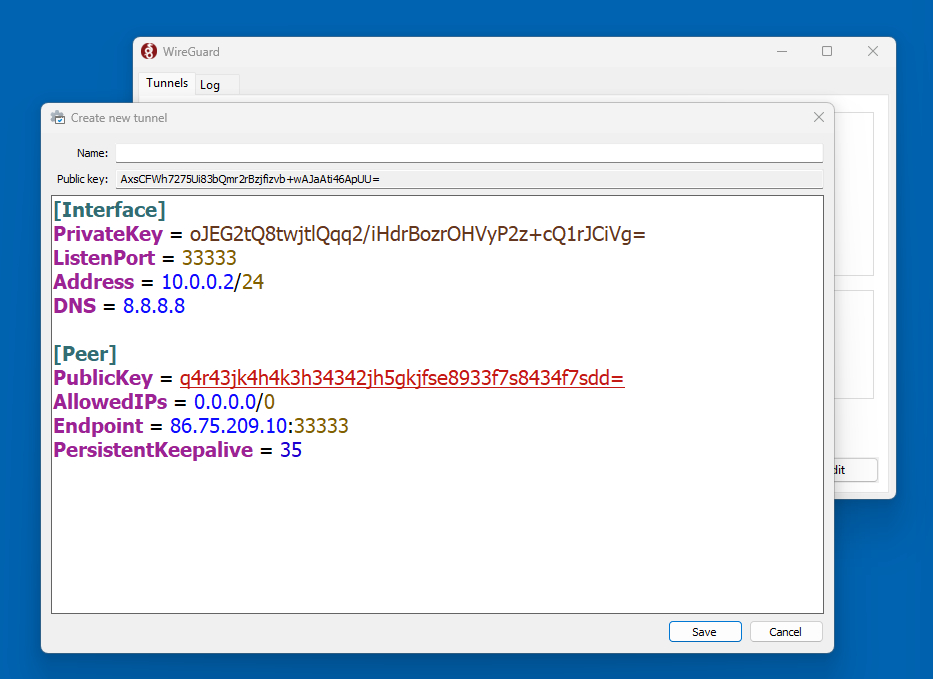933x679 pixels.
Task: Click the read-only Public key field
Action: pyautogui.click(x=468, y=179)
